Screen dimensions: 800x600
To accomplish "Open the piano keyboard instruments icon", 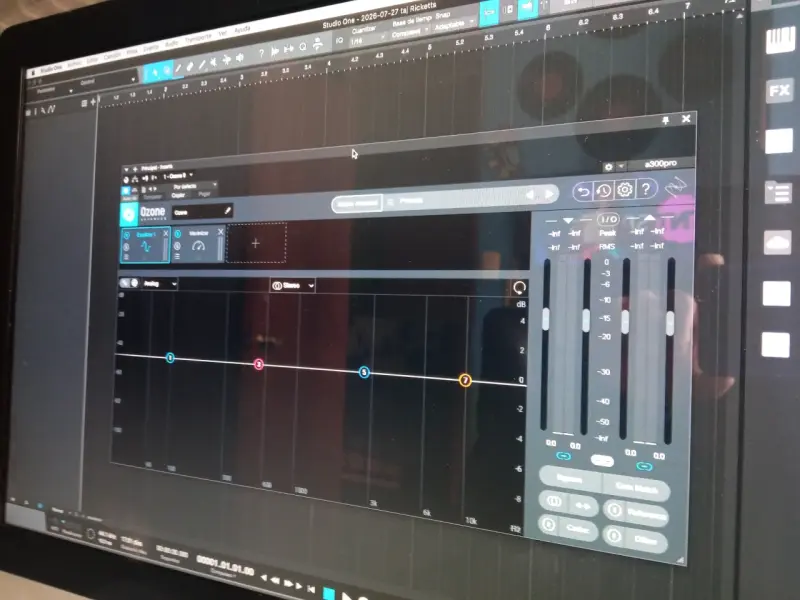I will (x=780, y=40).
